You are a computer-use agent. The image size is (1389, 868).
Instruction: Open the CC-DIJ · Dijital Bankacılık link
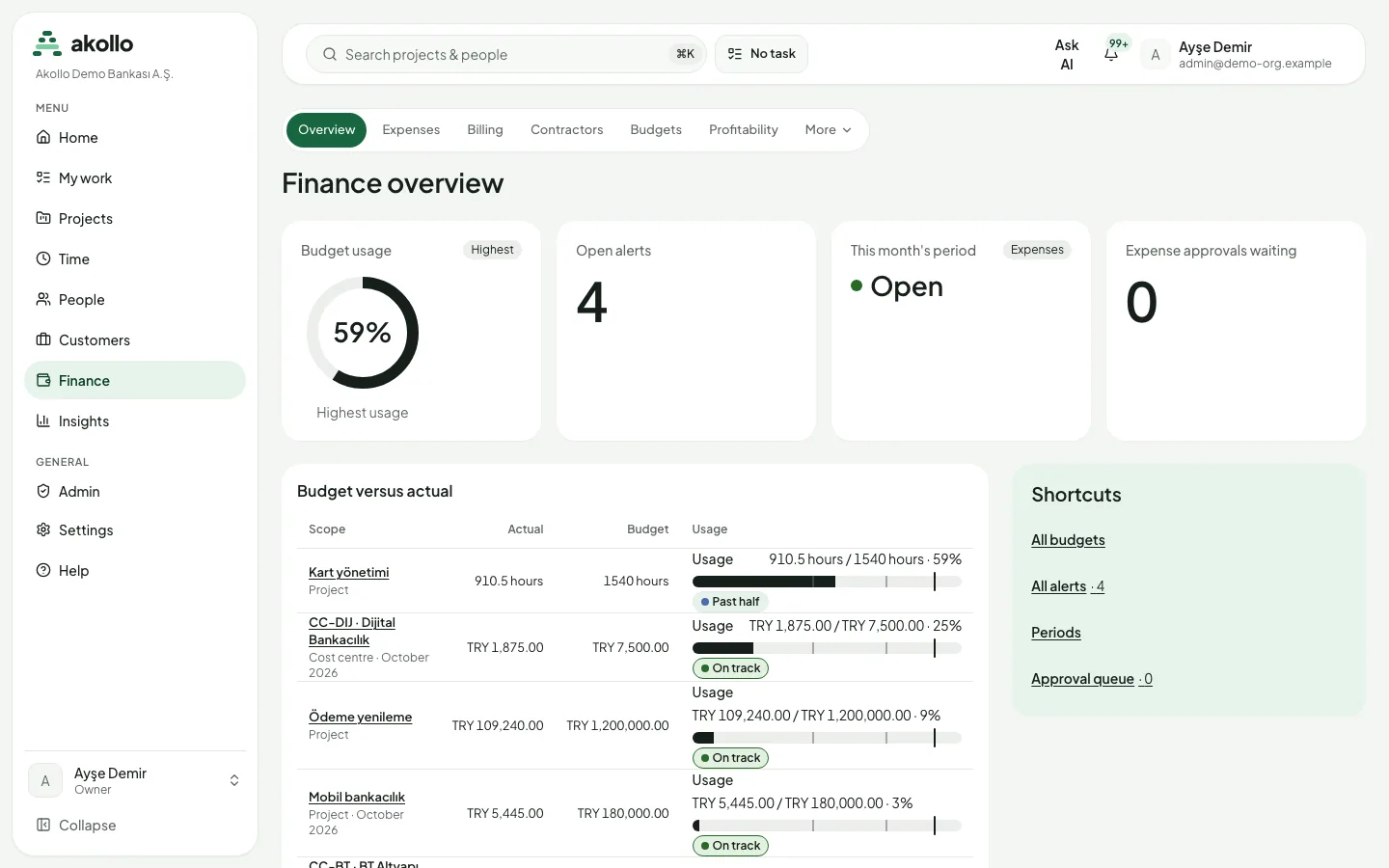(x=352, y=632)
